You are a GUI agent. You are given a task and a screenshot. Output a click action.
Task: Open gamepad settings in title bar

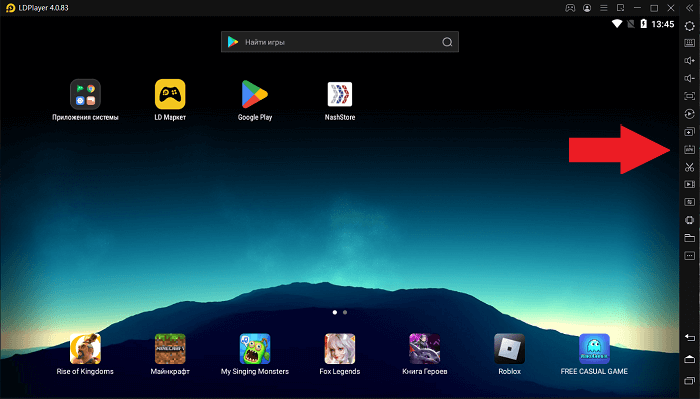tap(570, 8)
